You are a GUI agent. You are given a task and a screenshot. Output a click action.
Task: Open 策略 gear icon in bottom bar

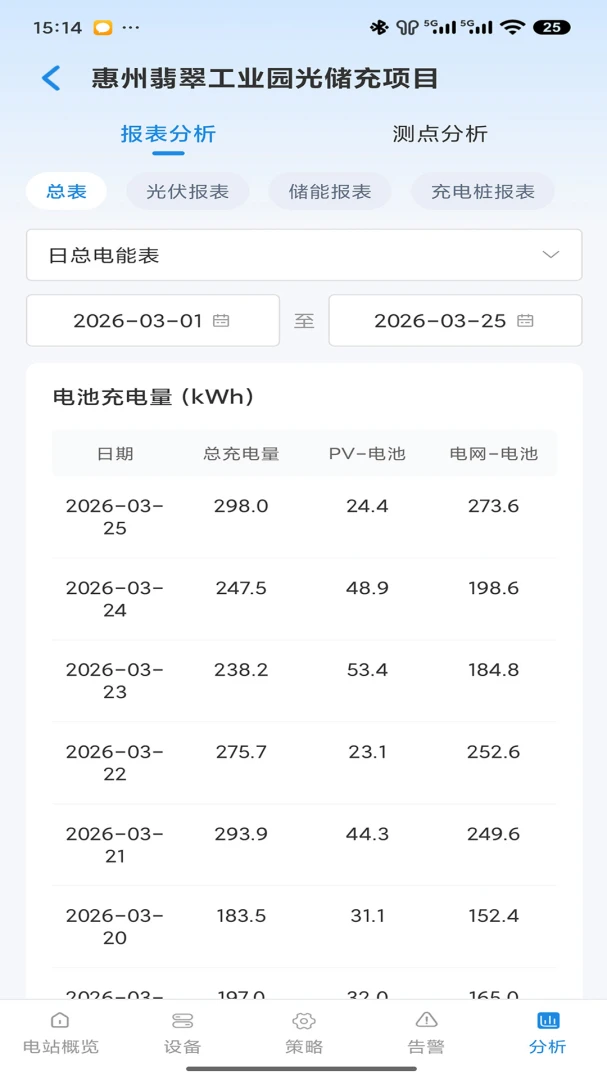(304, 1020)
